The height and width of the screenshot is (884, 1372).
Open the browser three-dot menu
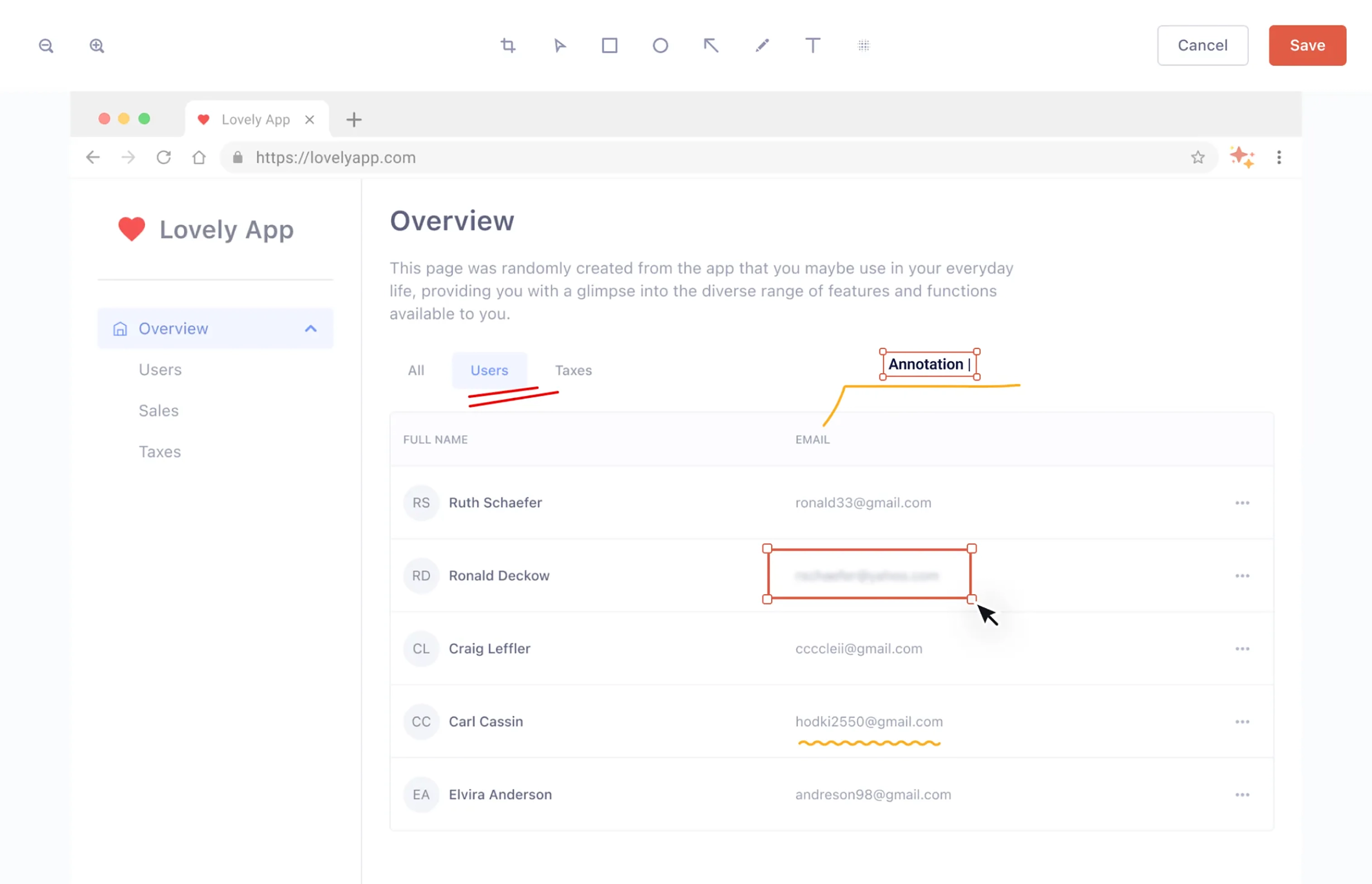tap(1279, 157)
